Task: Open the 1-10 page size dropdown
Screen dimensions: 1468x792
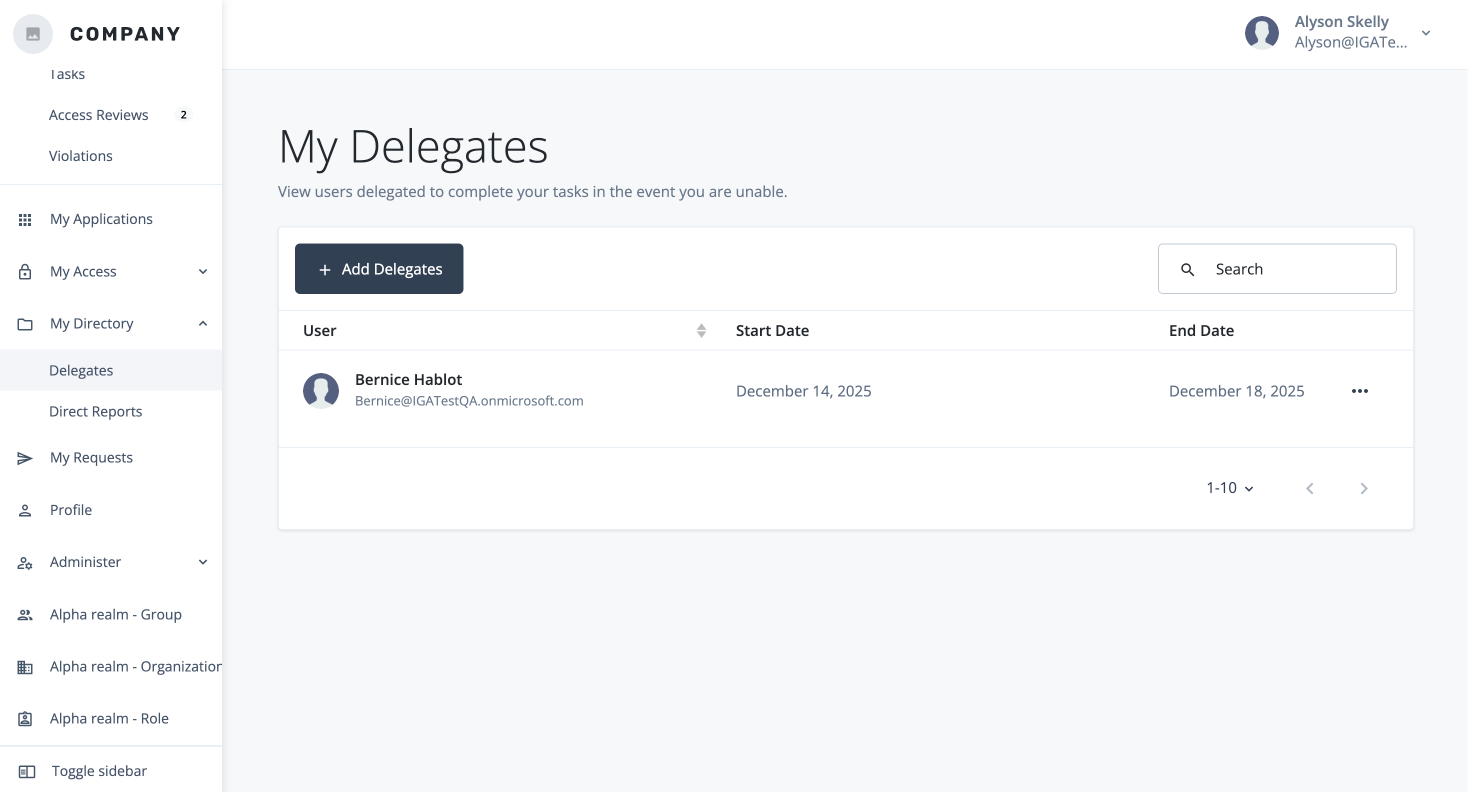Action: [x=1229, y=488]
